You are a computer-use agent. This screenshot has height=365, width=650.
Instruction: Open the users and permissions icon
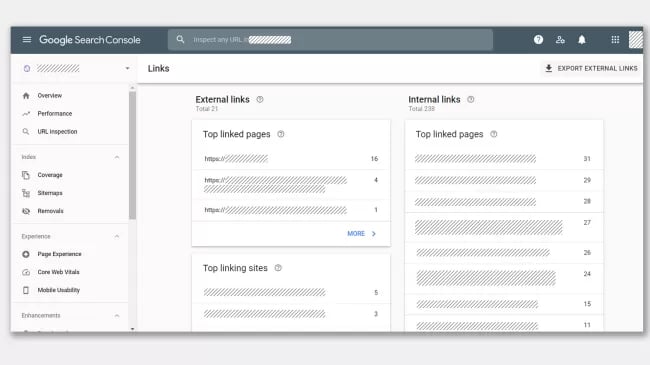point(560,40)
